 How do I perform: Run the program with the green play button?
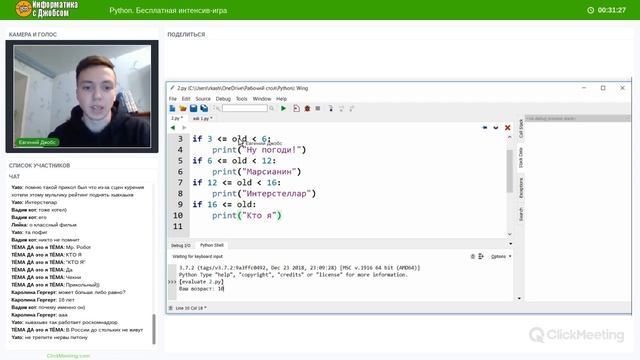283,108
